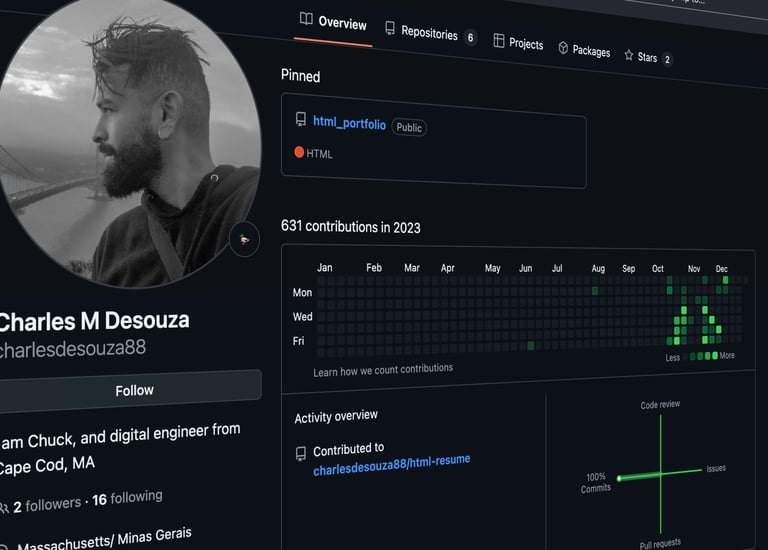This screenshot has height=550, width=768.
Task: Click the Pull requests chart label
Action: [x=660, y=544]
